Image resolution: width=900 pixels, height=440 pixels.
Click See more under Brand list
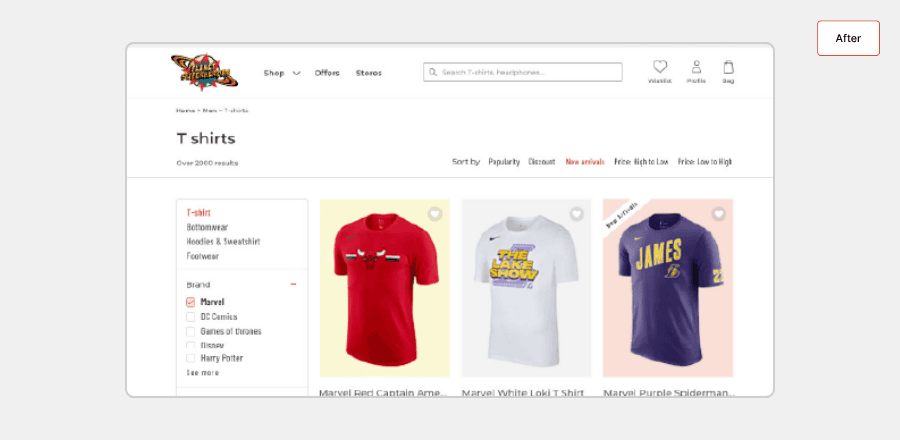pyautogui.click(x=203, y=373)
